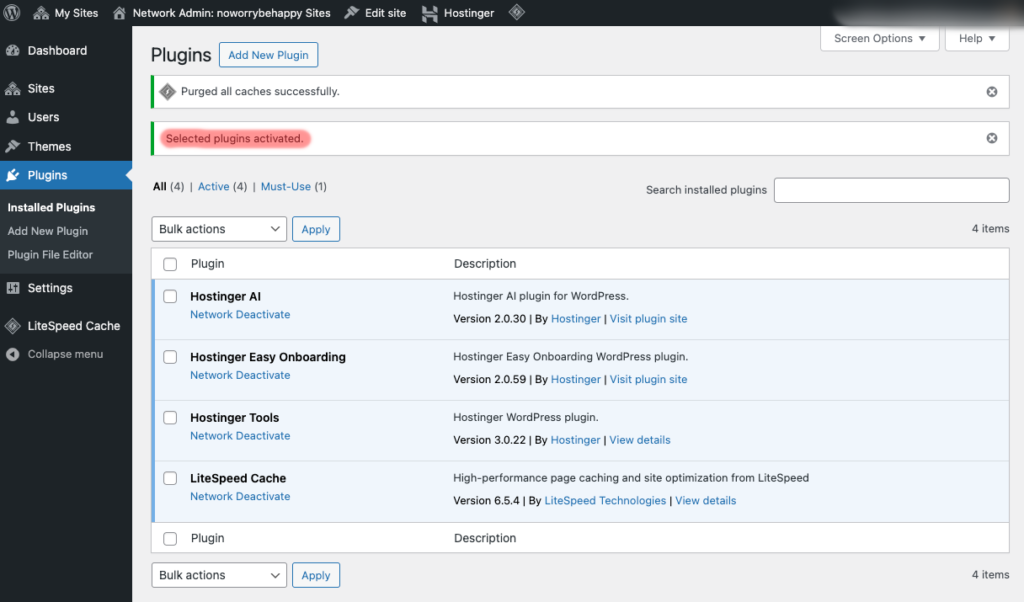Click the Sites icon in sidebar
Screen dimensions: 1024x602
tap(13, 88)
